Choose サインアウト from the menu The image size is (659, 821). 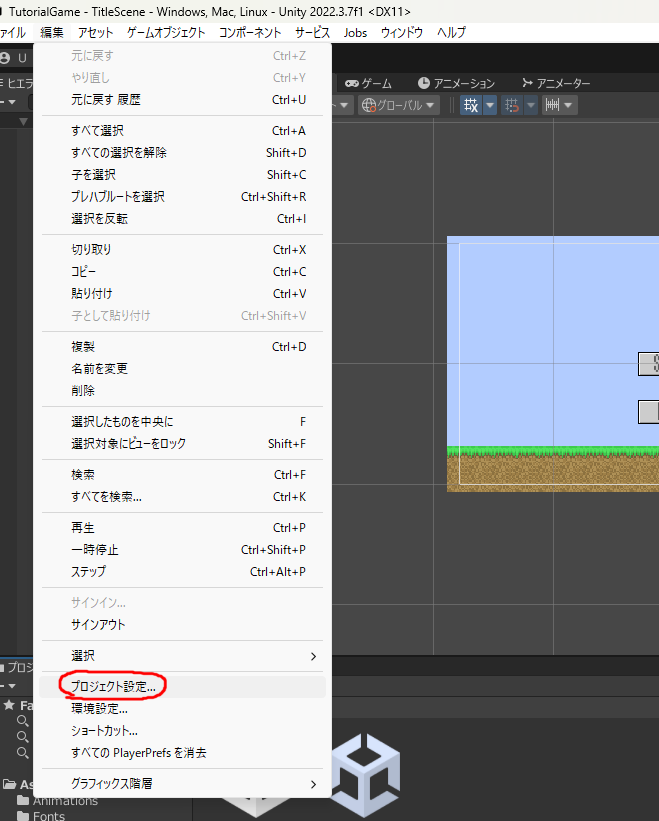tap(182, 625)
